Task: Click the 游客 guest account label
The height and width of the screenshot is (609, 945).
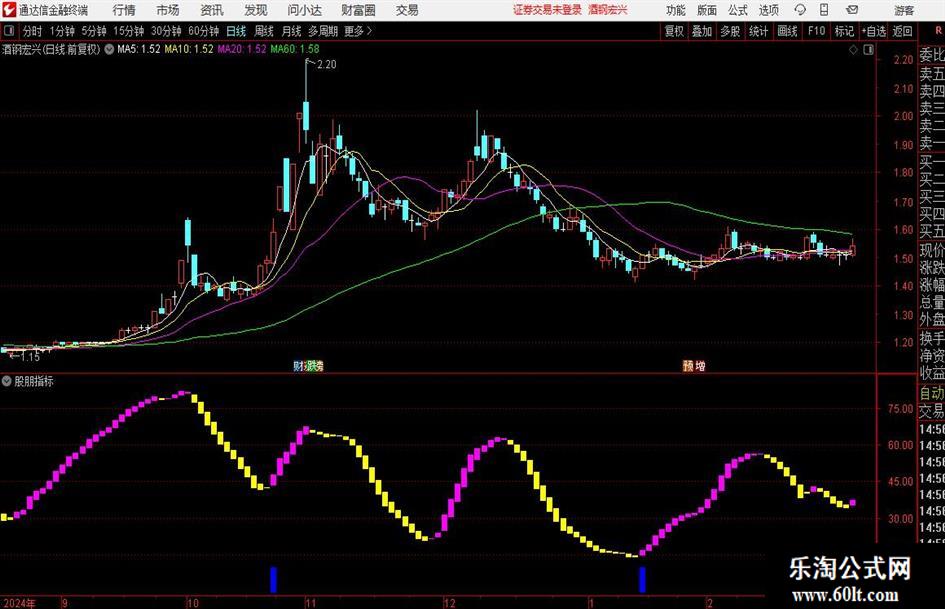Action: tap(903, 10)
